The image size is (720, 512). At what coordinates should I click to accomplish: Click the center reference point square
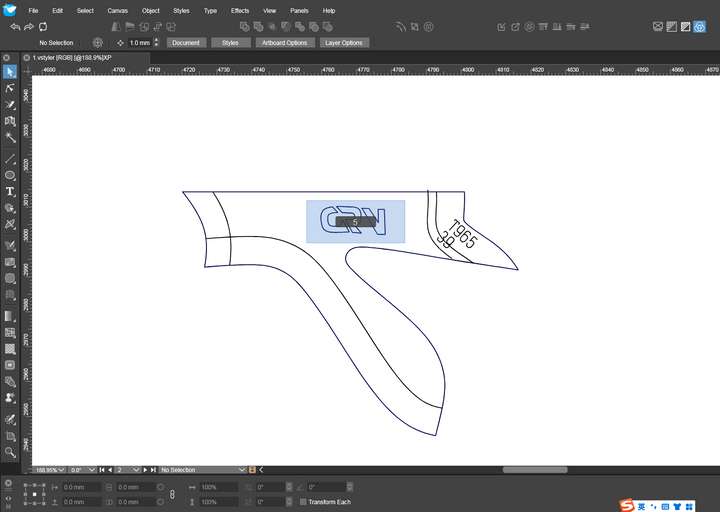(34, 494)
